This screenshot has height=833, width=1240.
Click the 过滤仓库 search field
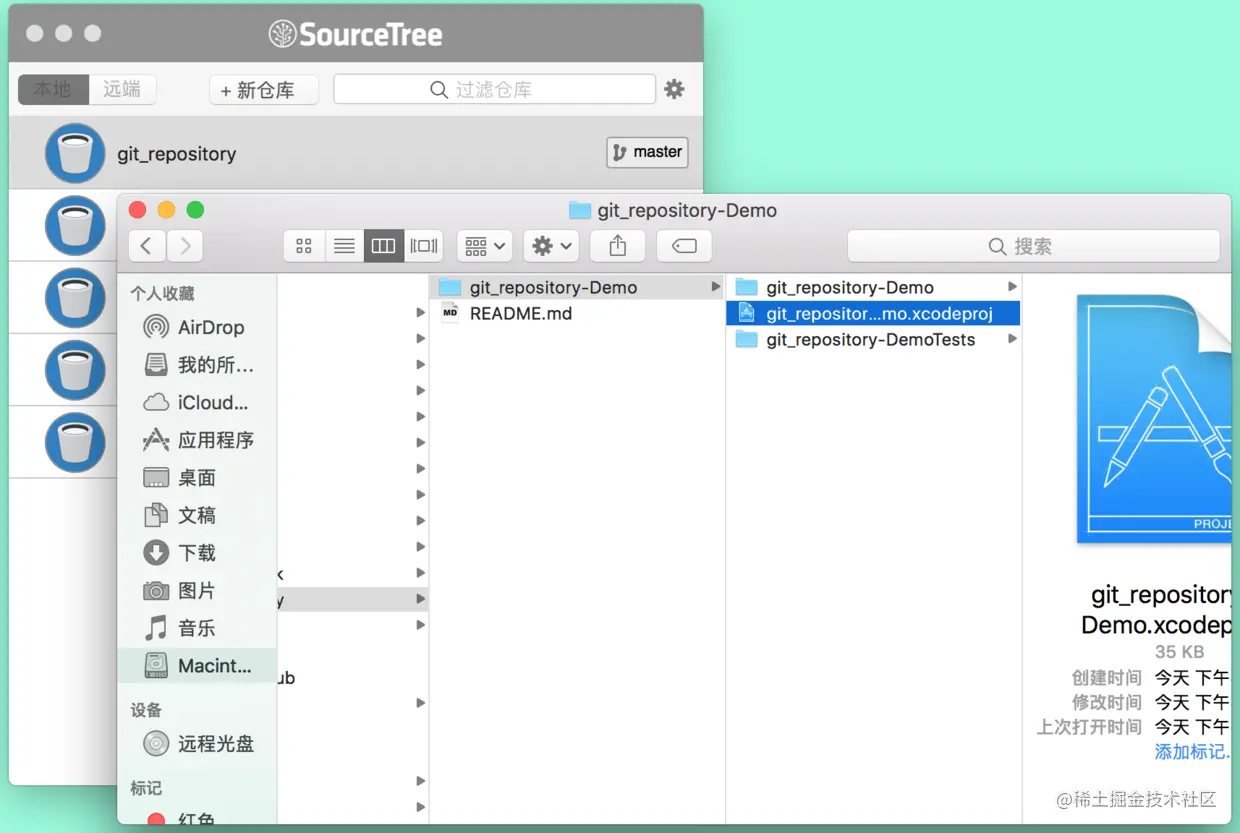493,89
